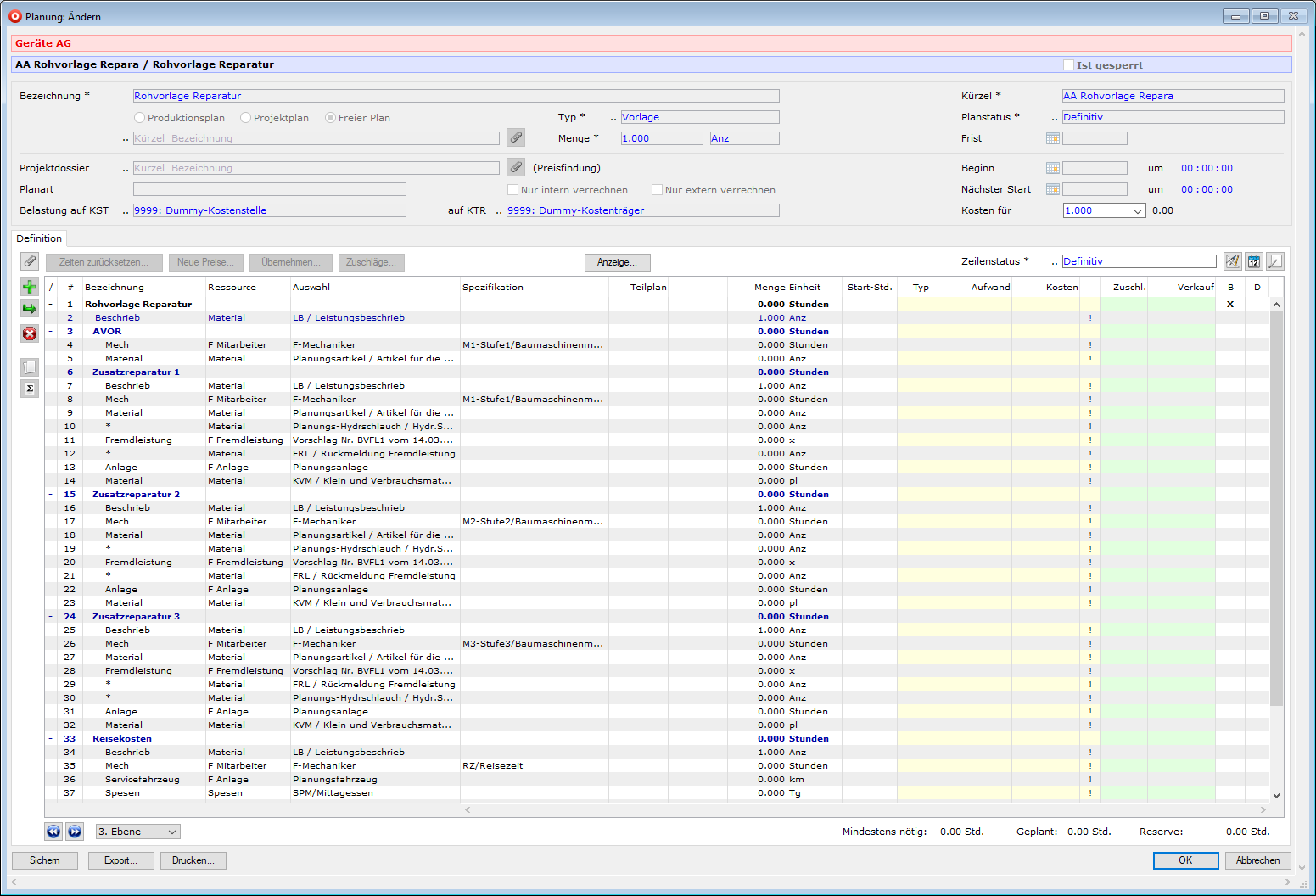Click the green arrow insert sub-row icon

point(30,309)
